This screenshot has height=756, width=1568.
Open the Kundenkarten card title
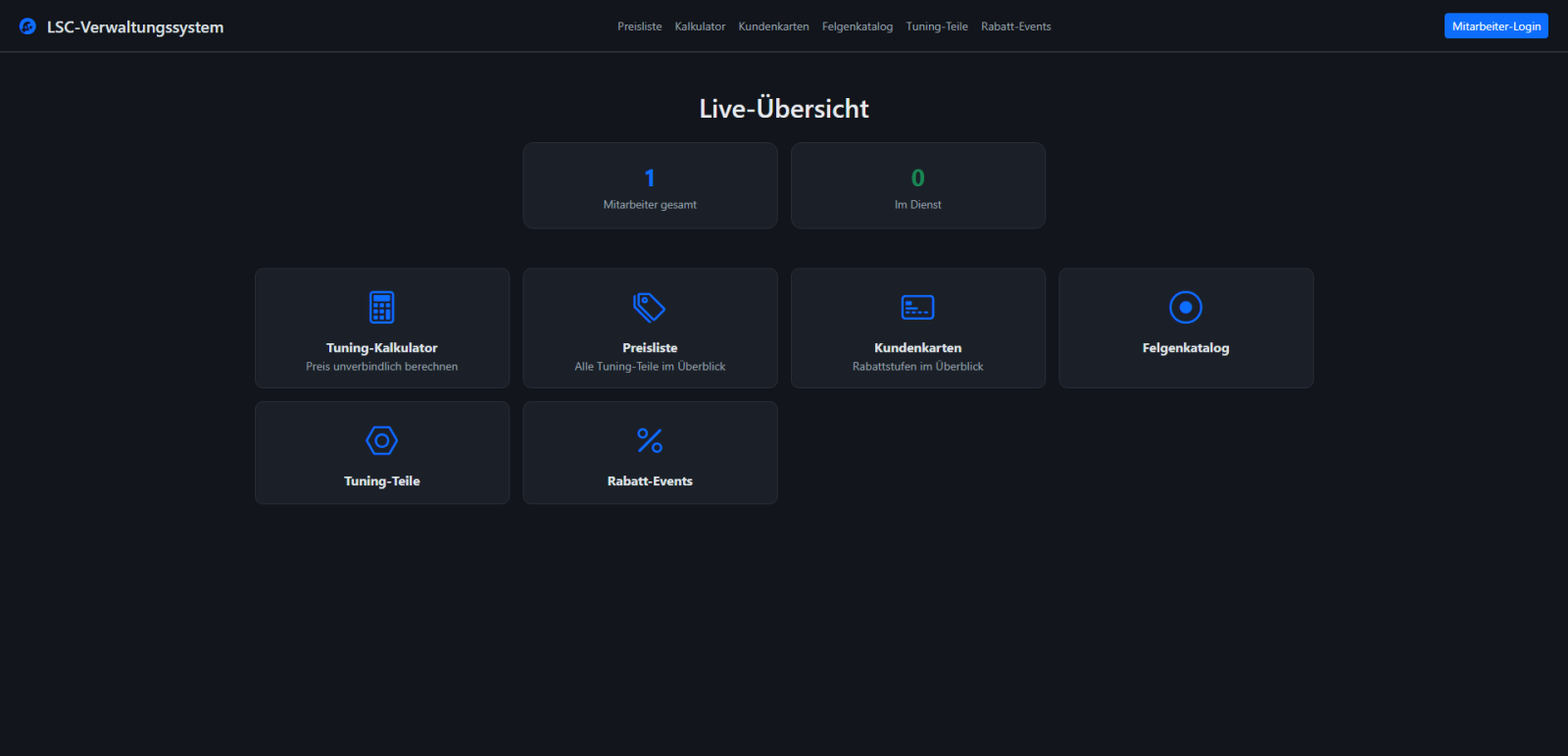tap(918, 348)
